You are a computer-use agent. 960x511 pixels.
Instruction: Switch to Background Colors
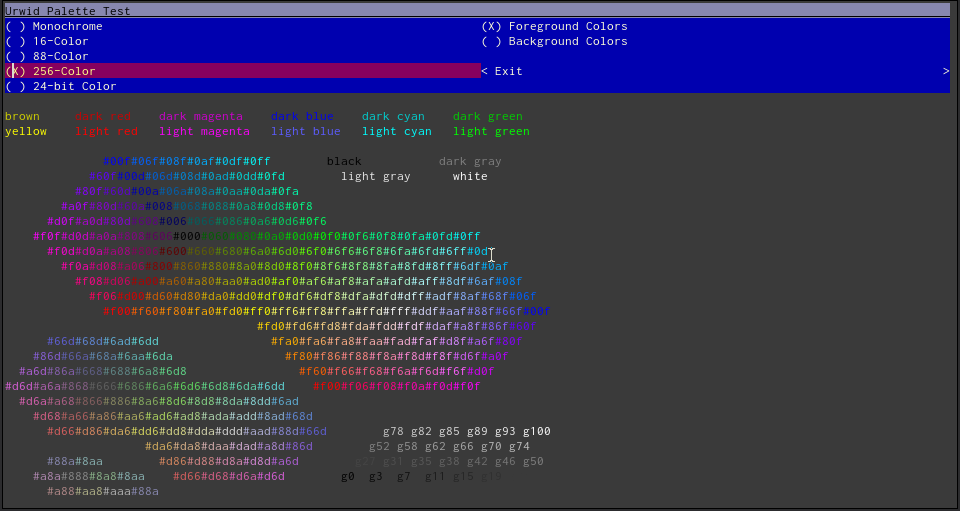[554, 41]
